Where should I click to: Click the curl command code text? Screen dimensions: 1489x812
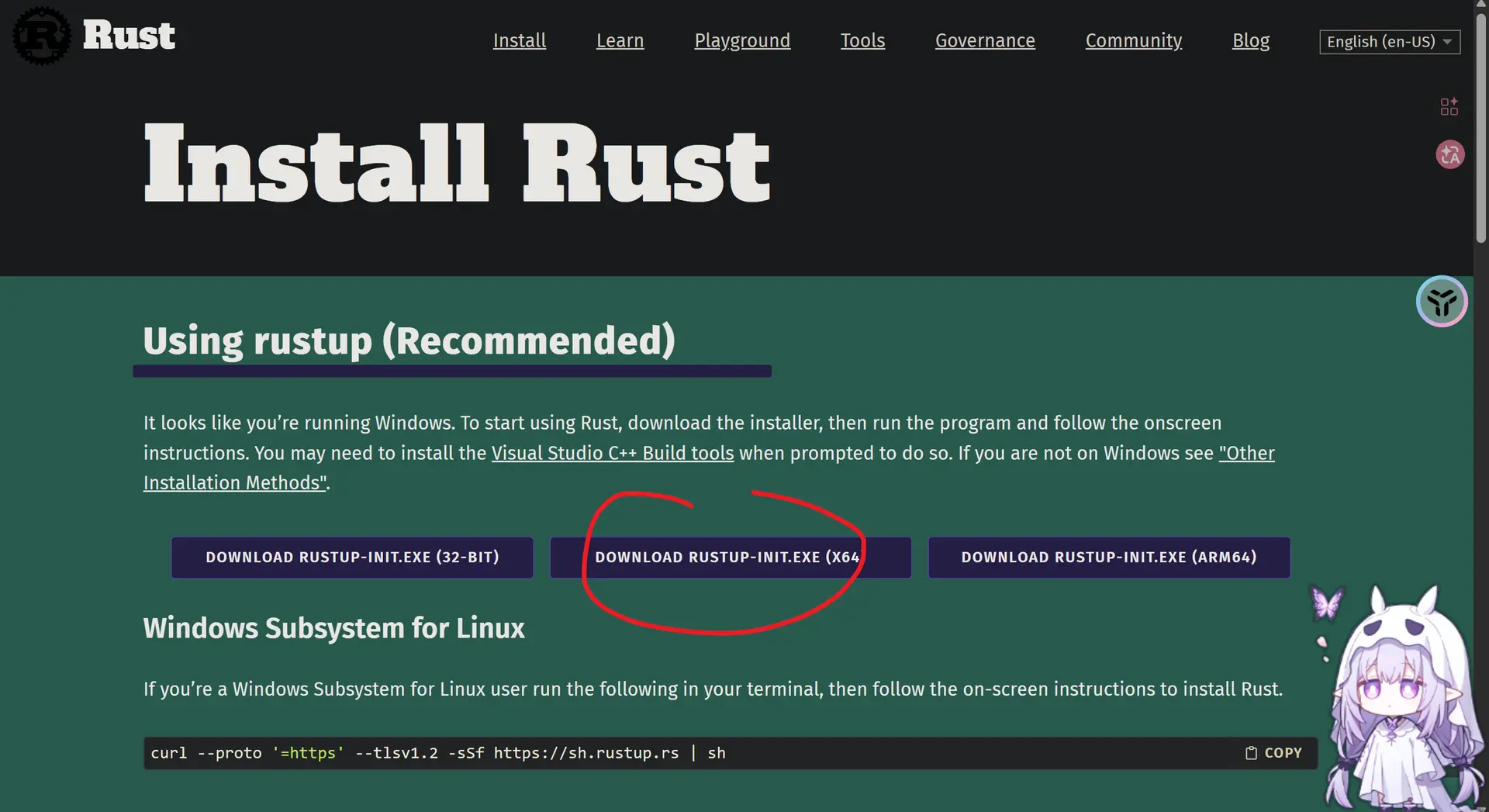438,753
